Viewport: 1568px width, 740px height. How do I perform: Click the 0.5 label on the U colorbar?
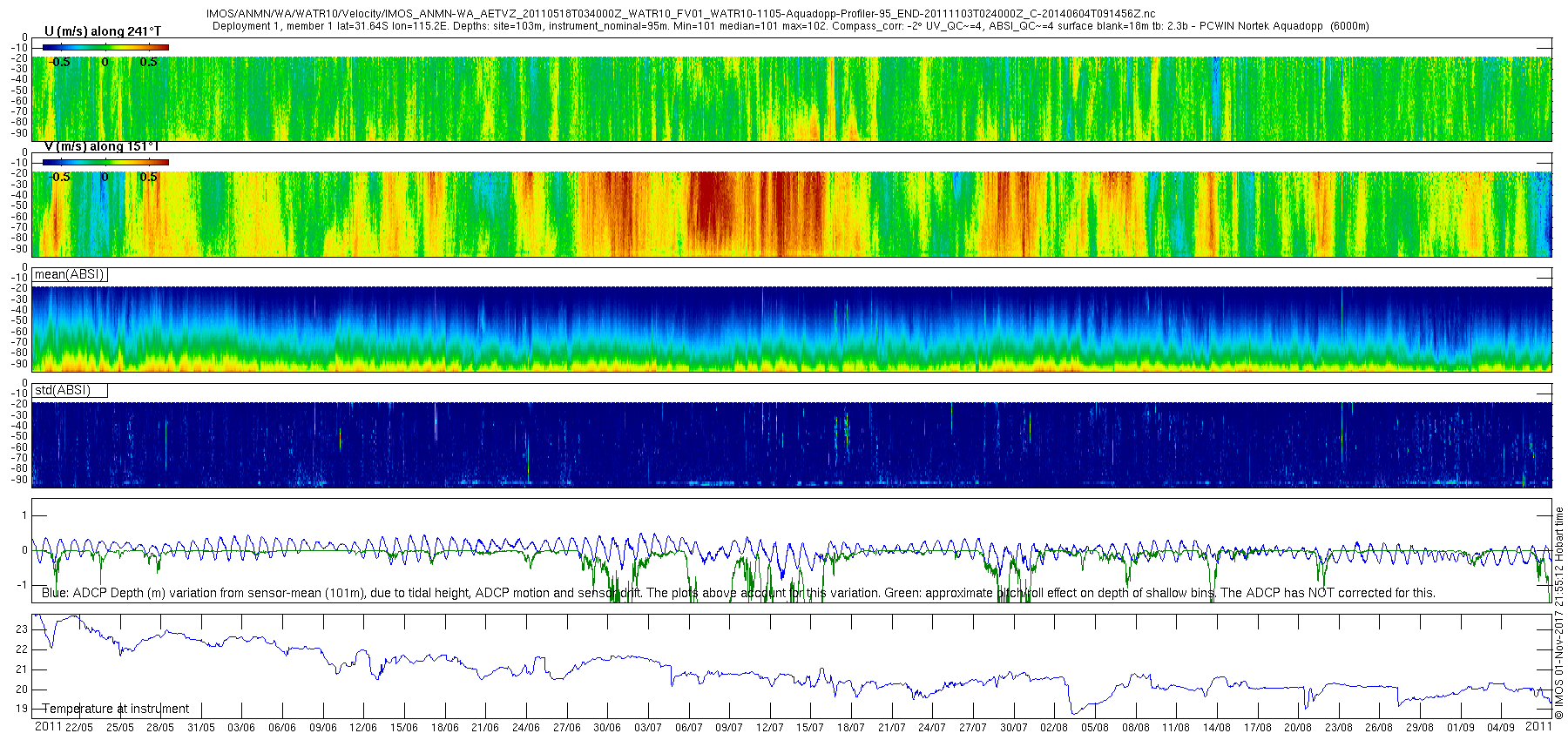click(x=149, y=62)
